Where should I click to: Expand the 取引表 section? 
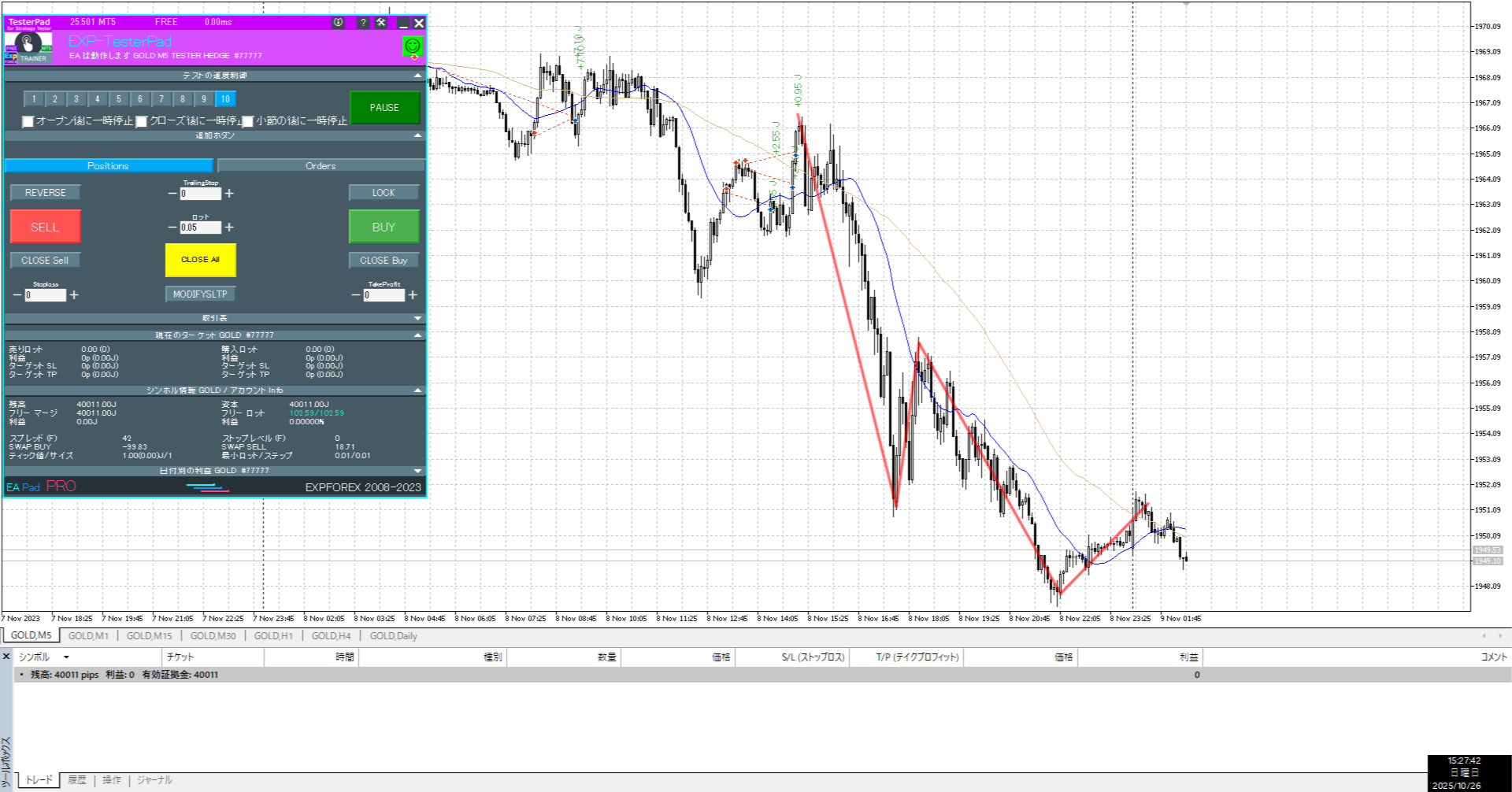pos(417,319)
